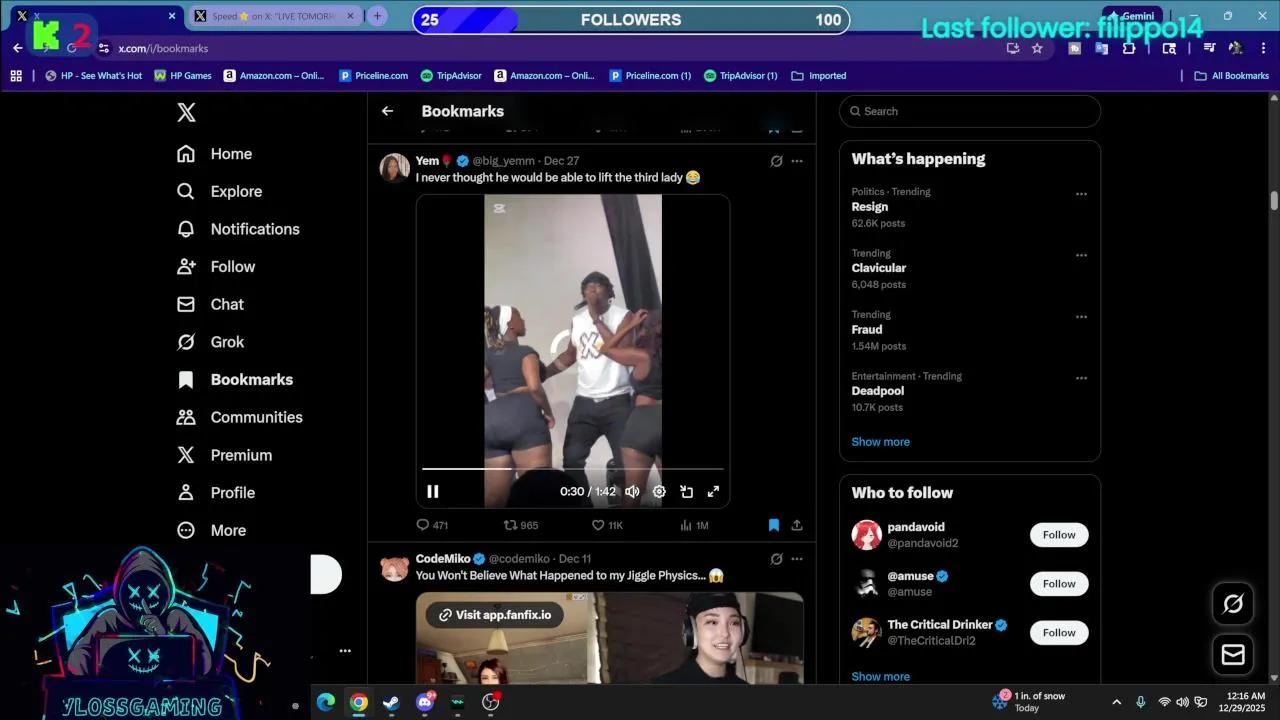Open video settings gear
Viewport: 1280px width, 720px height.
[x=659, y=491]
